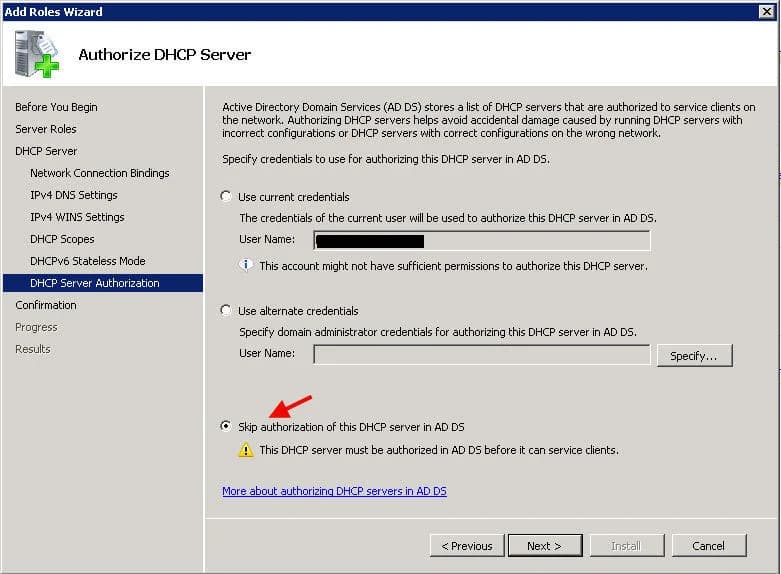Viewport: 781px width, 574px height.
Task: Click the credentials of the current user text
Action: click(x=448, y=218)
